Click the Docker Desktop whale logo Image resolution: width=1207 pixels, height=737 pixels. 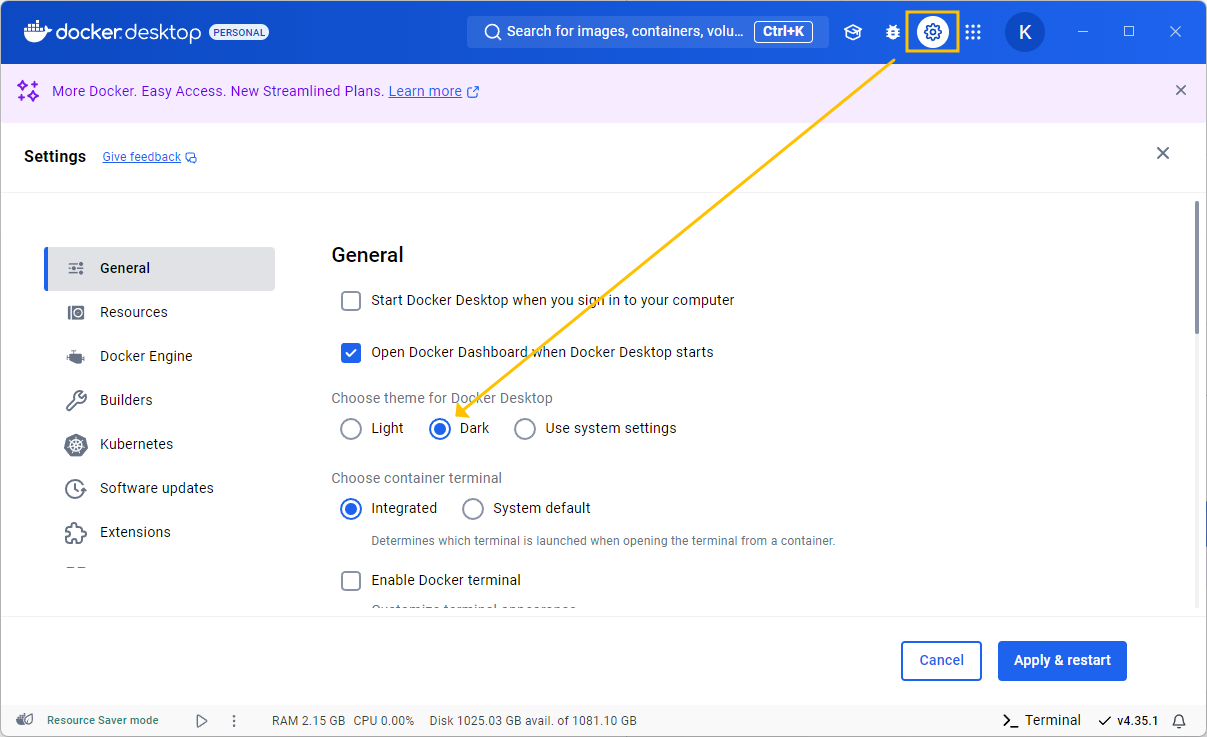37,31
